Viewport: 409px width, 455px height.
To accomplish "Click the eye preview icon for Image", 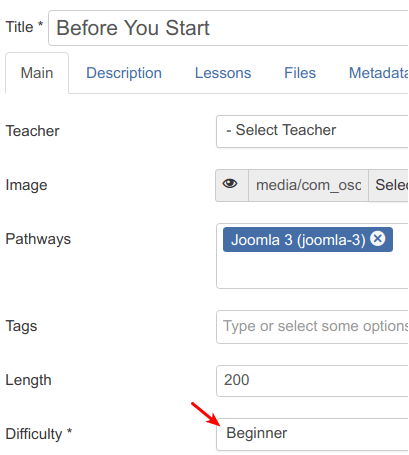I will [232, 185].
